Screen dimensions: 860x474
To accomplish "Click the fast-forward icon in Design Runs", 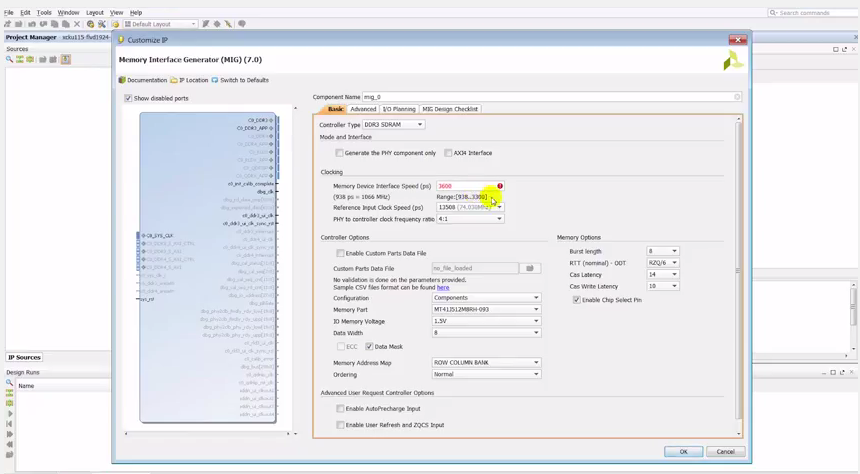I will click(9, 434).
